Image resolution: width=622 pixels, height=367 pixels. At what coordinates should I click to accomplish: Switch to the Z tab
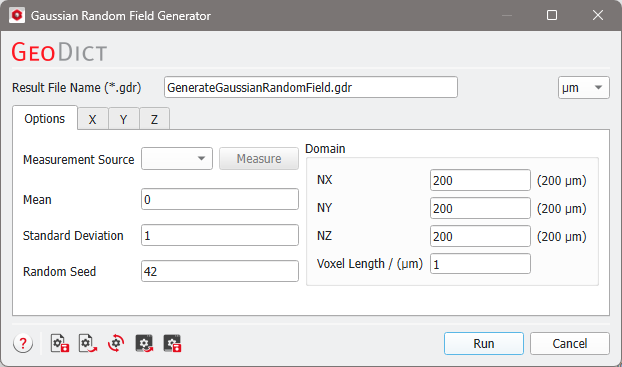(154, 119)
